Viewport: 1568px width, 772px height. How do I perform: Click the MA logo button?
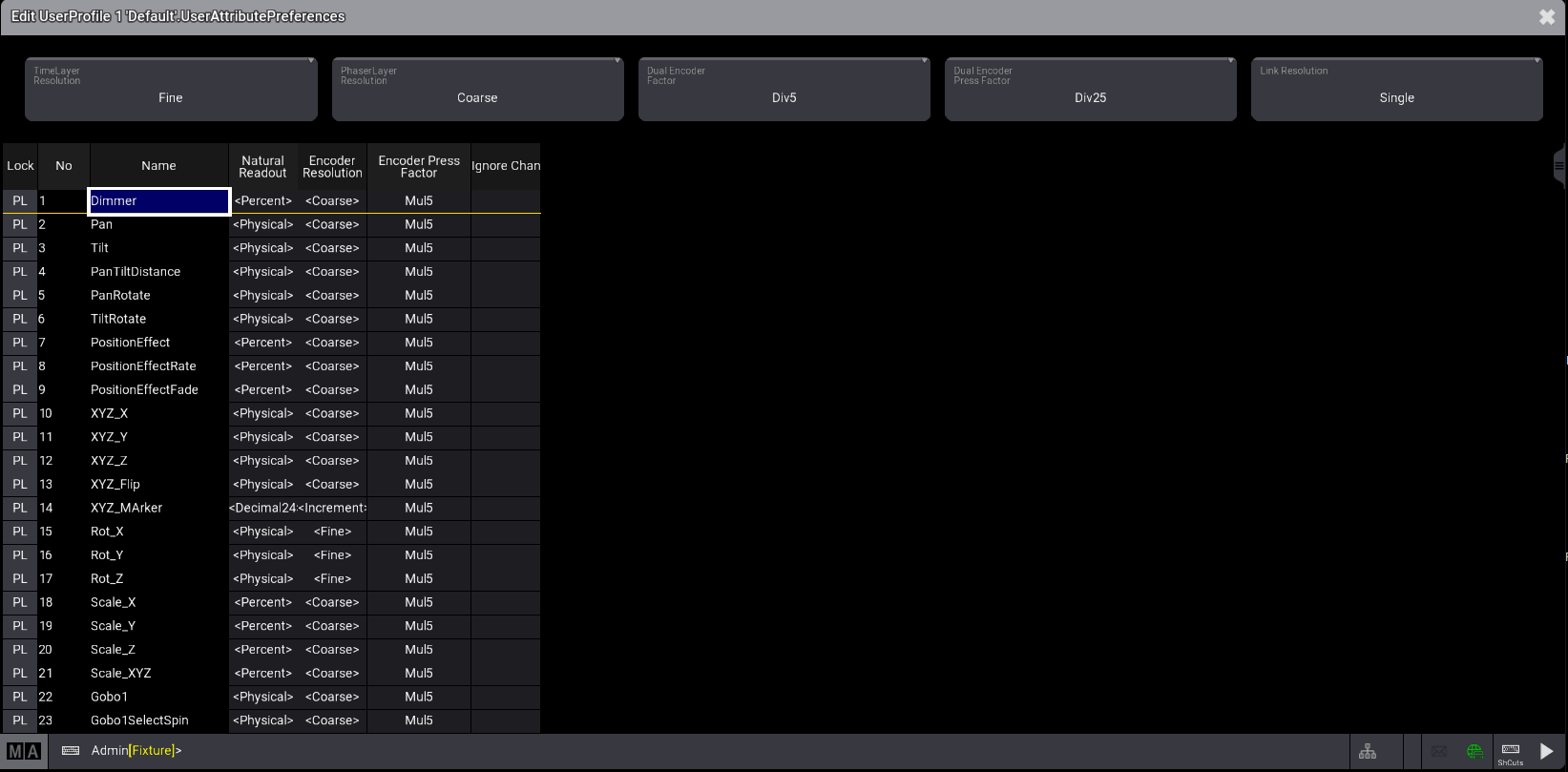24,751
